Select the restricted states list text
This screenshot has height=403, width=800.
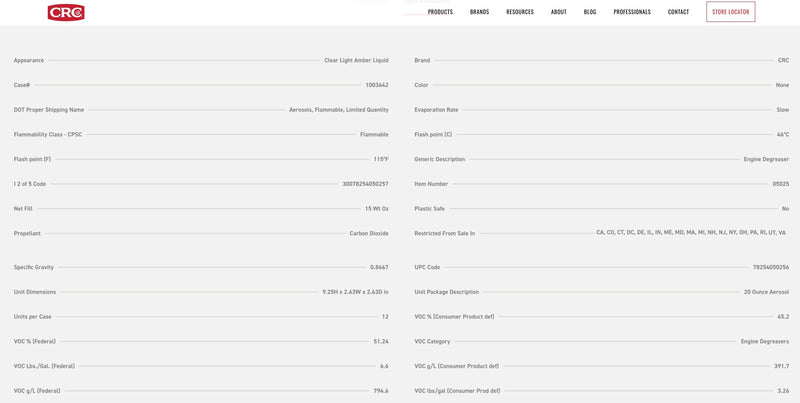691,233
